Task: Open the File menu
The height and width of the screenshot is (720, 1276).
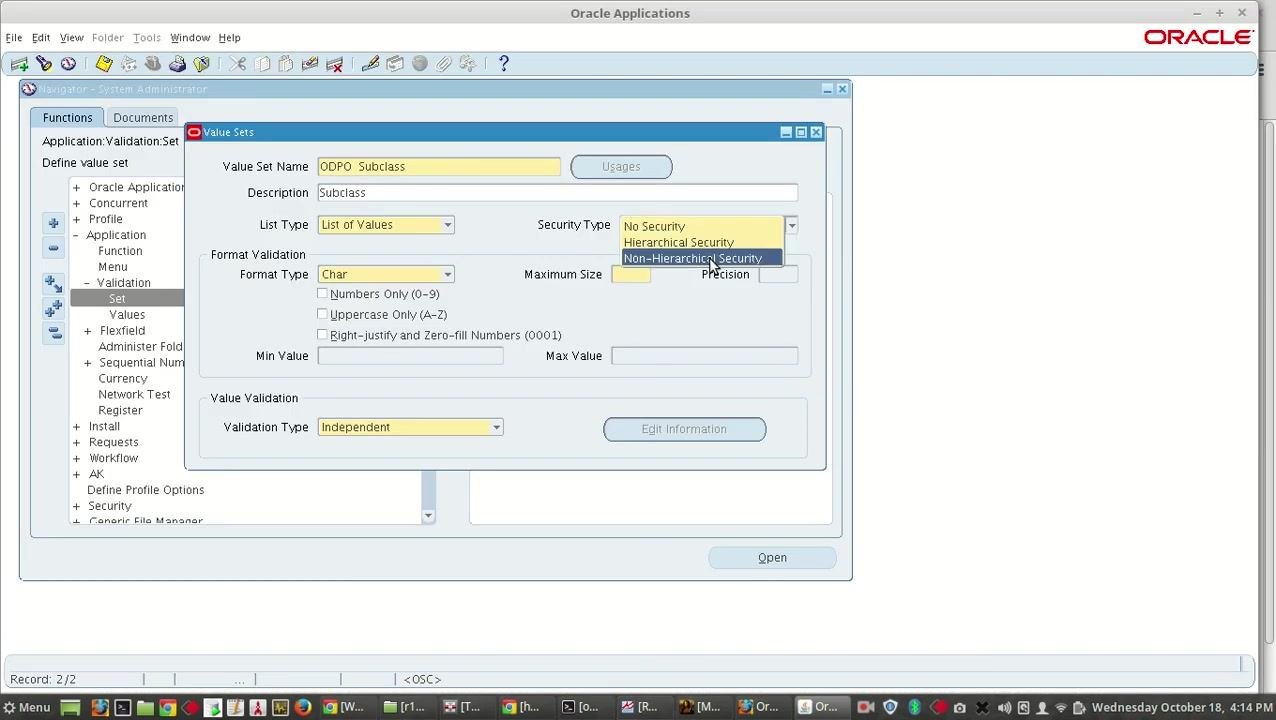Action: [14, 38]
